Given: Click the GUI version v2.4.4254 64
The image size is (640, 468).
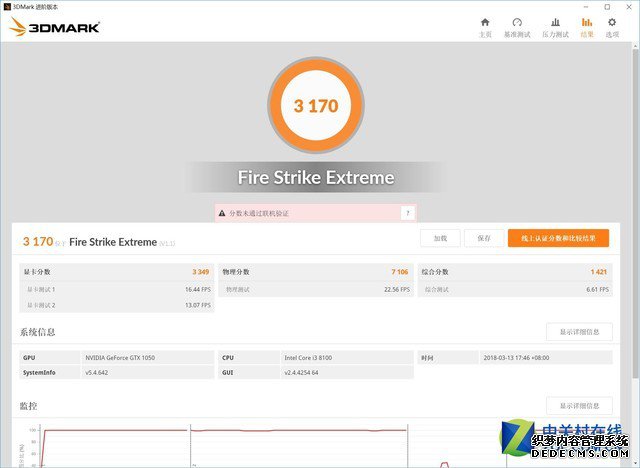Looking at the screenshot, I should click(x=301, y=373).
